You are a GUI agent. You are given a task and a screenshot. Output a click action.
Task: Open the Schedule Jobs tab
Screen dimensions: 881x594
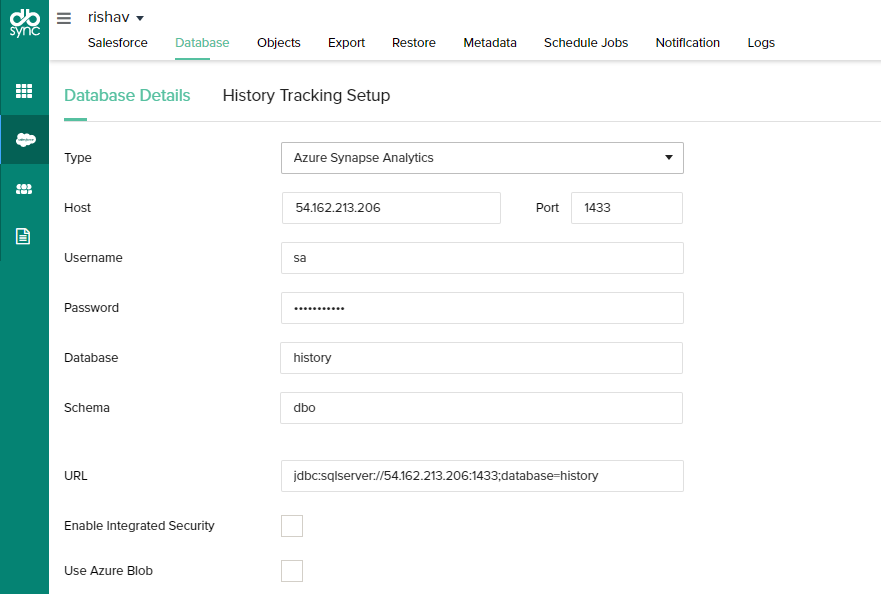[586, 43]
